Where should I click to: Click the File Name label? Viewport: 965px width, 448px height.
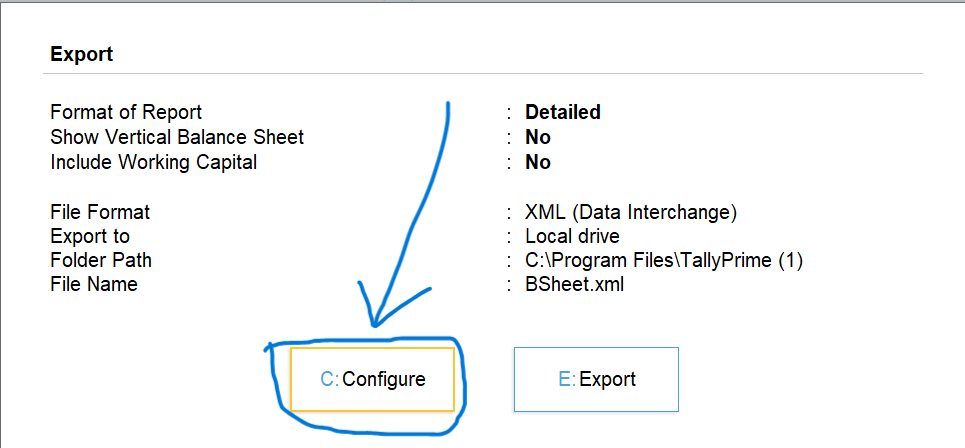pyautogui.click(x=94, y=284)
